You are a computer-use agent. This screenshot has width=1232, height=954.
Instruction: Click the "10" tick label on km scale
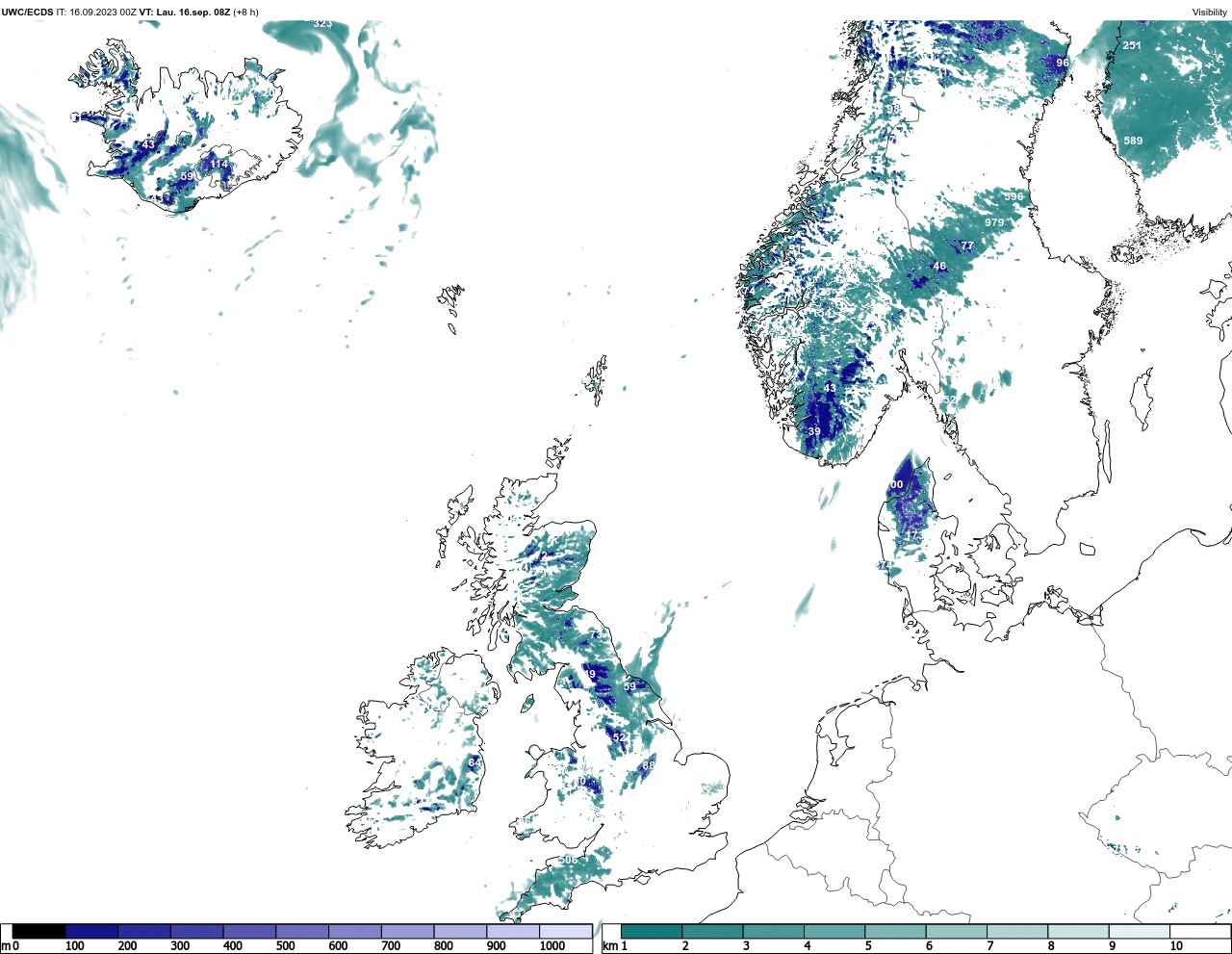(x=1176, y=946)
